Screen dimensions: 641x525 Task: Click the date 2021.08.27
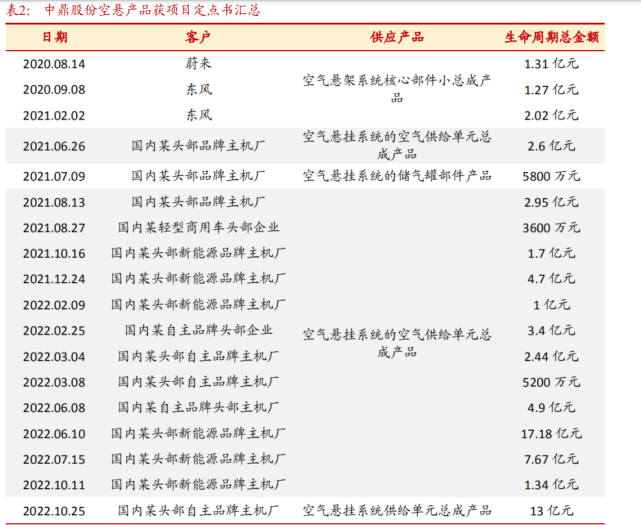coord(54,228)
